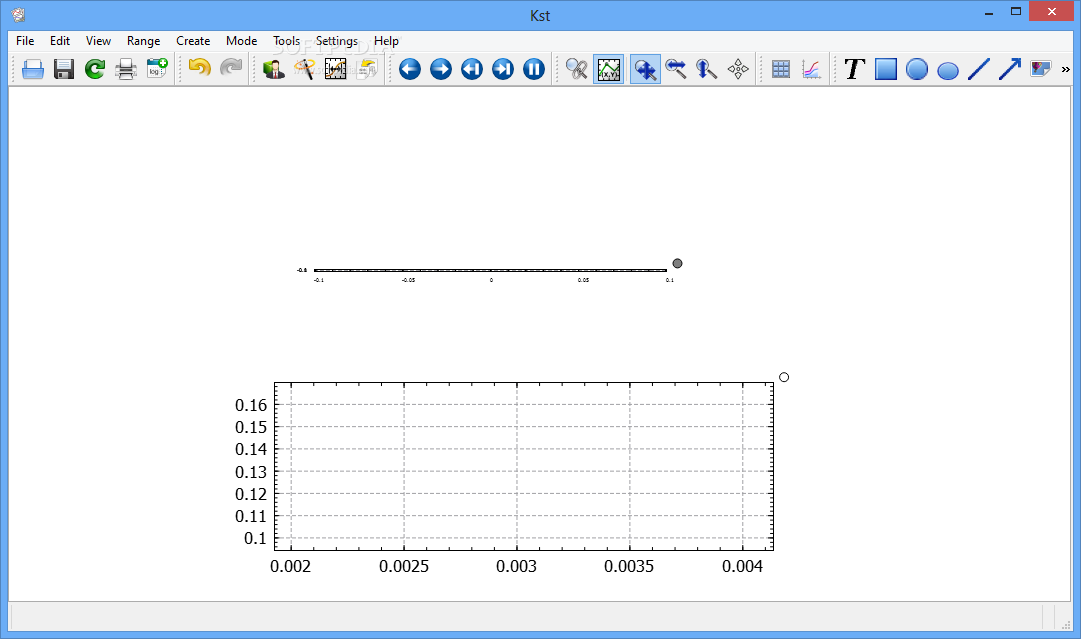Click the 0.003 x-axis label
The image size is (1081, 639).
point(516,566)
